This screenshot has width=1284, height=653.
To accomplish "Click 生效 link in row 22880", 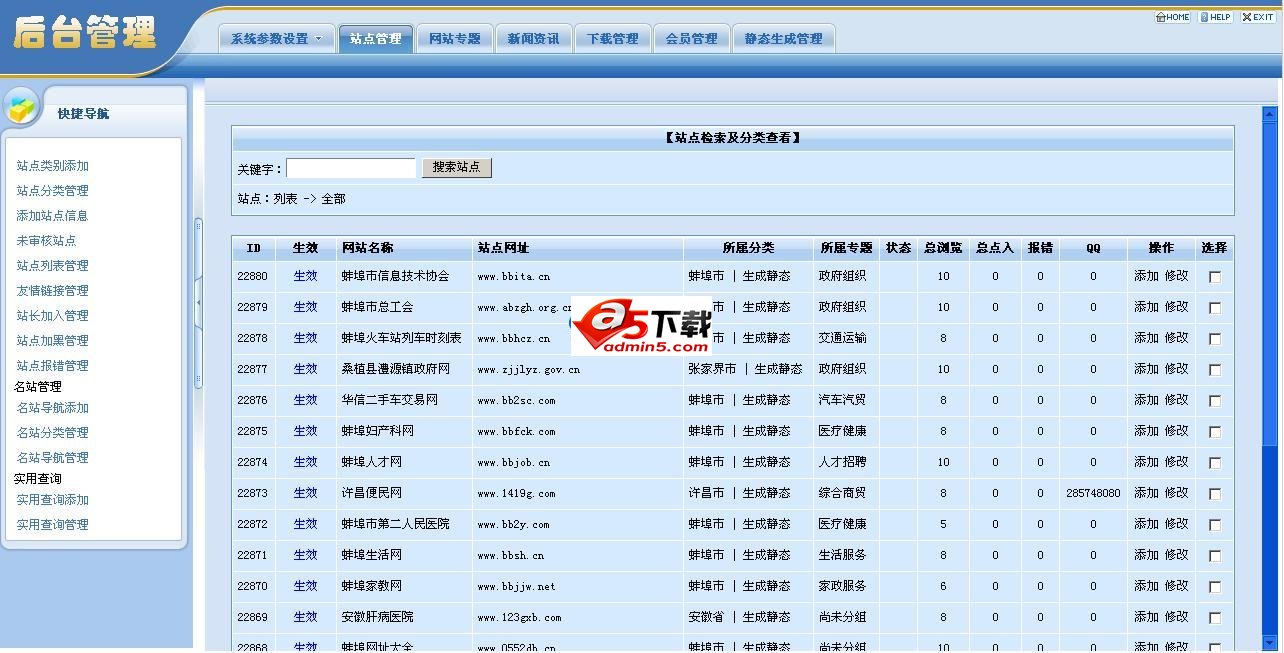I will (305, 276).
